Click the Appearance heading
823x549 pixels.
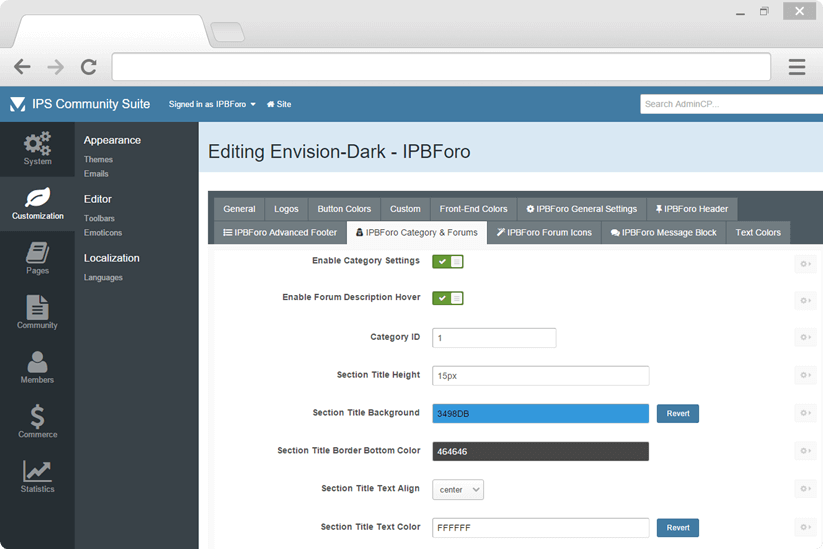(112, 140)
